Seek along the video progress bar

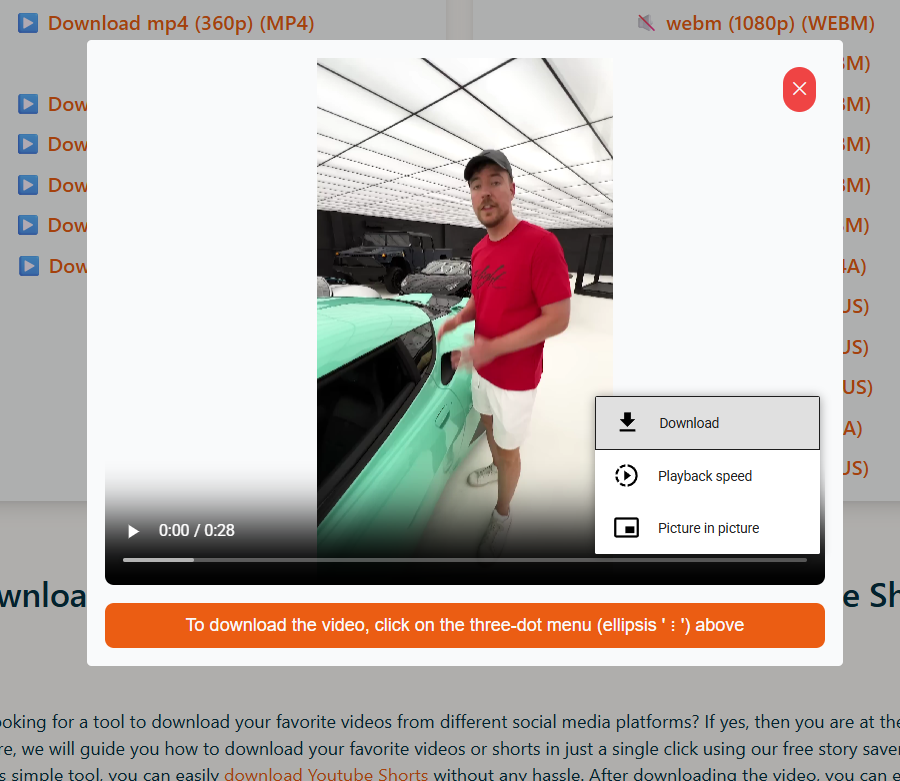(464, 559)
